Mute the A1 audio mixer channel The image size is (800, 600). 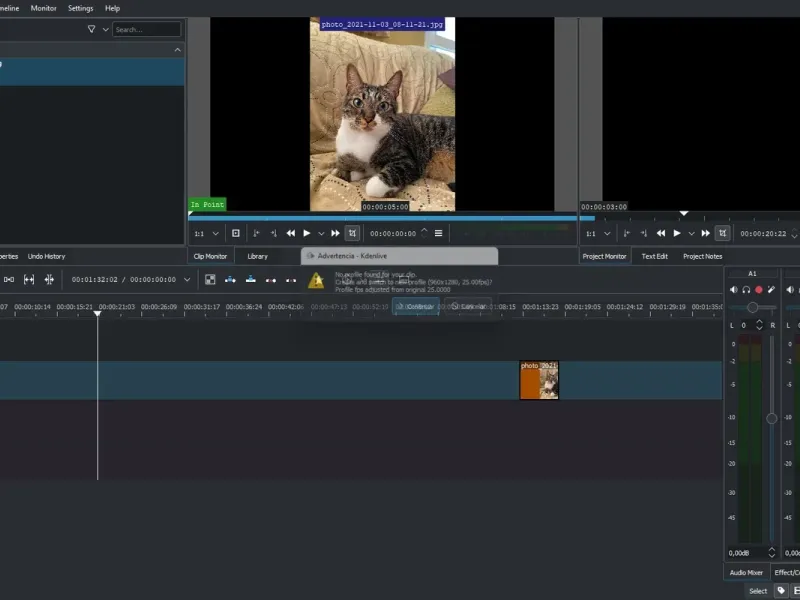733,290
